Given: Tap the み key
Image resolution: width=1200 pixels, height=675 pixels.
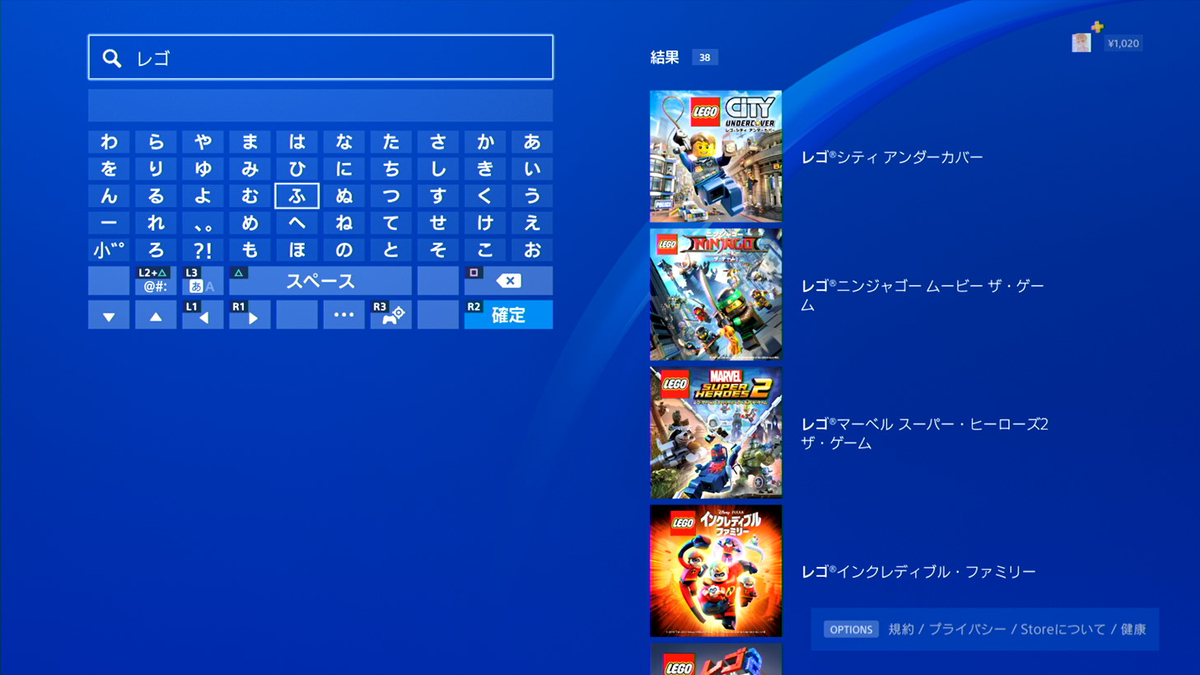Looking at the screenshot, I should pyautogui.click(x=250, y=169).
